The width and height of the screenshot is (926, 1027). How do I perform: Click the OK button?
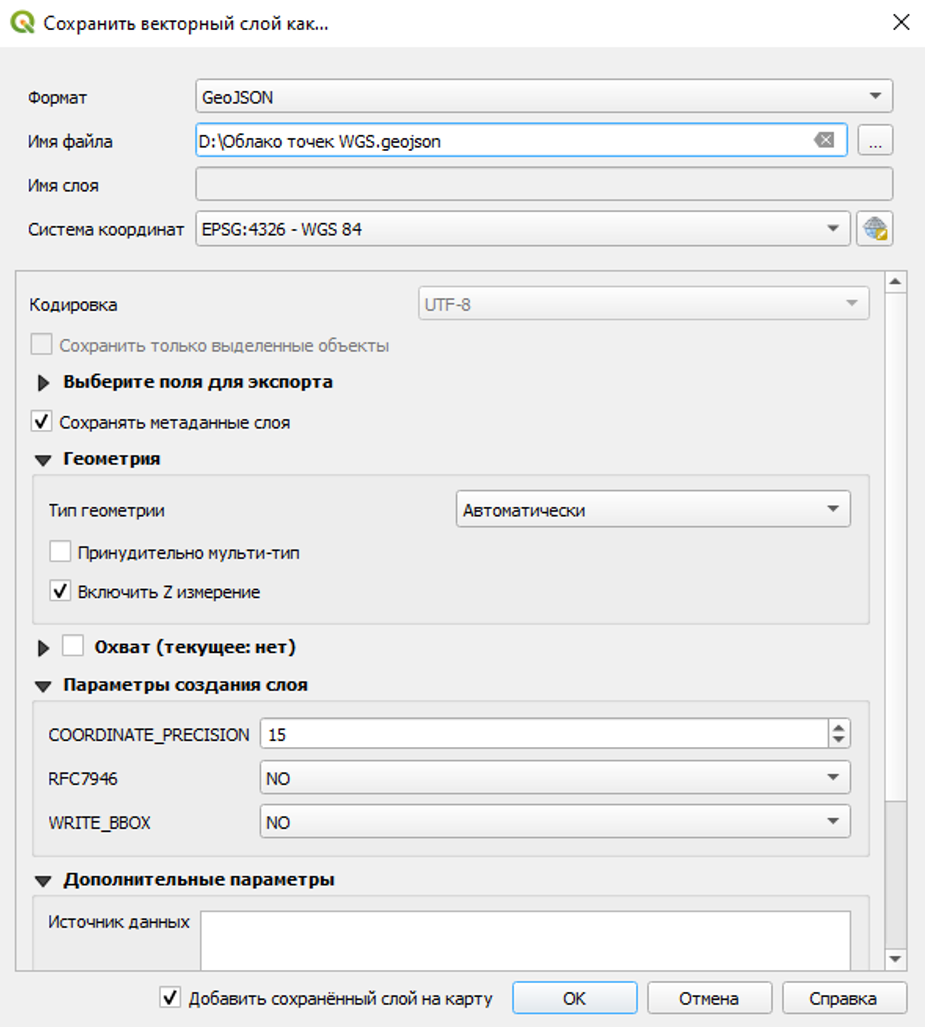[x=574, y=998]
